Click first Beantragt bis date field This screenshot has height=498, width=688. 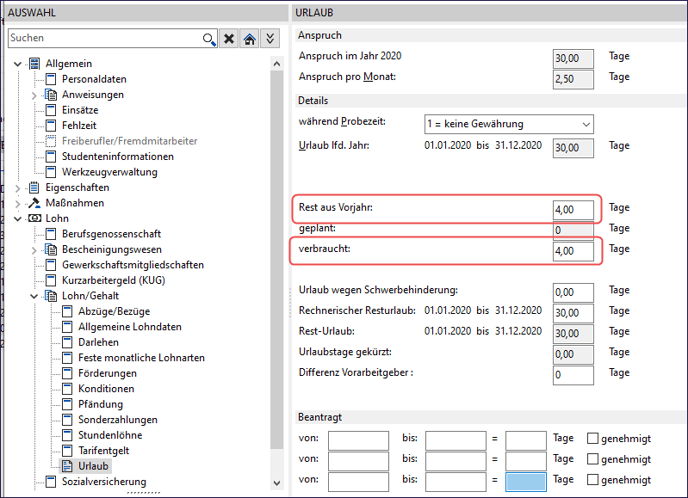click(x=455, y=440)
